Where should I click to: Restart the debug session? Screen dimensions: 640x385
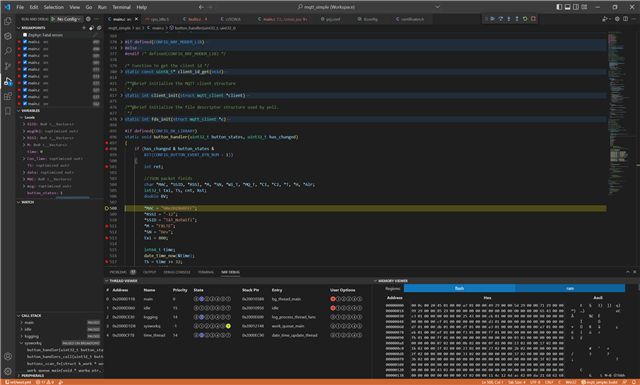coord(525,19)
